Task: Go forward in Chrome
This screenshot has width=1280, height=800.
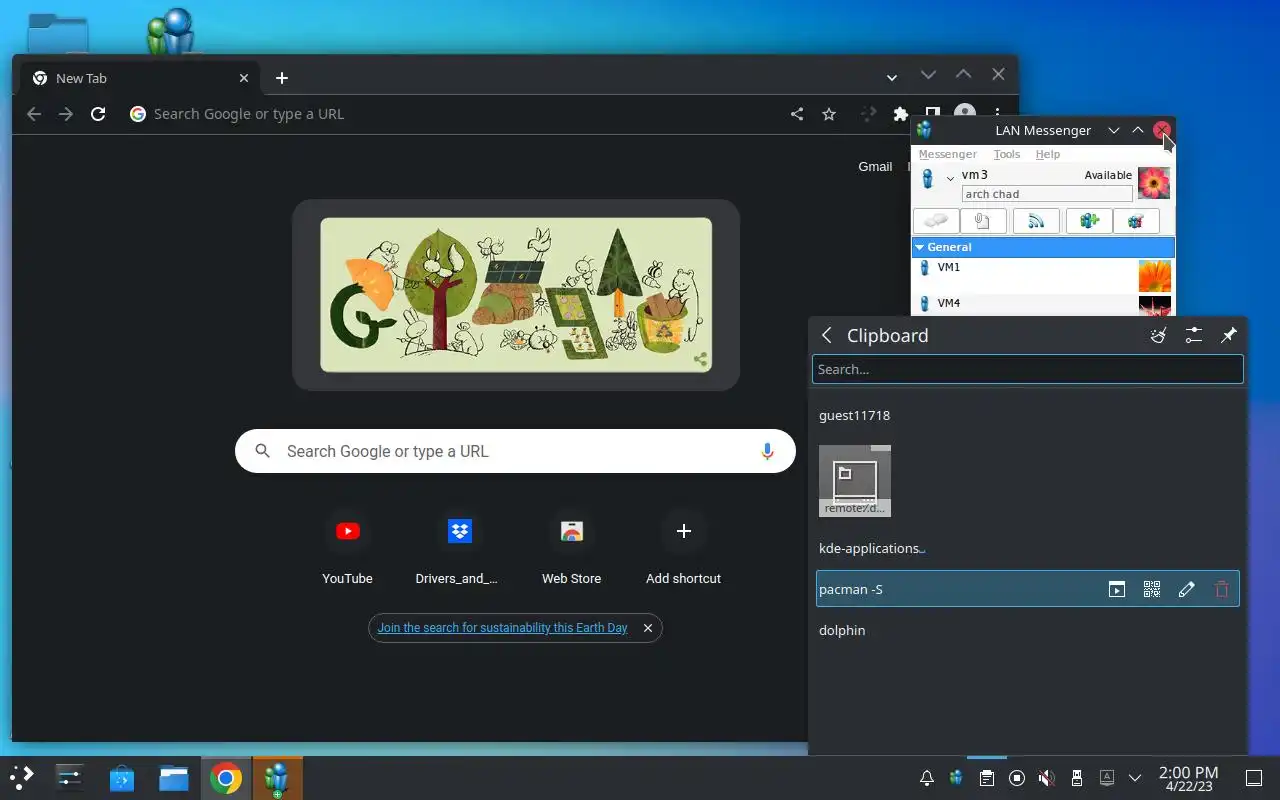Action: [66, 114]
